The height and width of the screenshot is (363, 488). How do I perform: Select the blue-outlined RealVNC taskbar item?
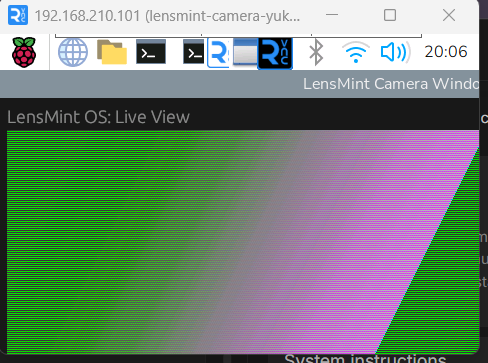[218, 52]
